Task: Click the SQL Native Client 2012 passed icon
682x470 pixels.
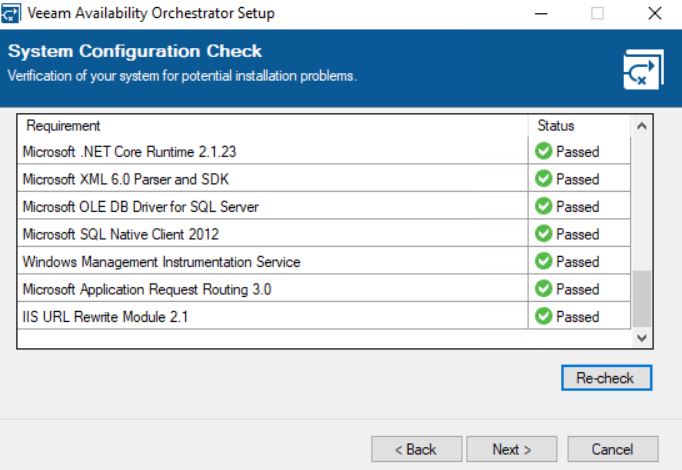Action: (543, 233)
